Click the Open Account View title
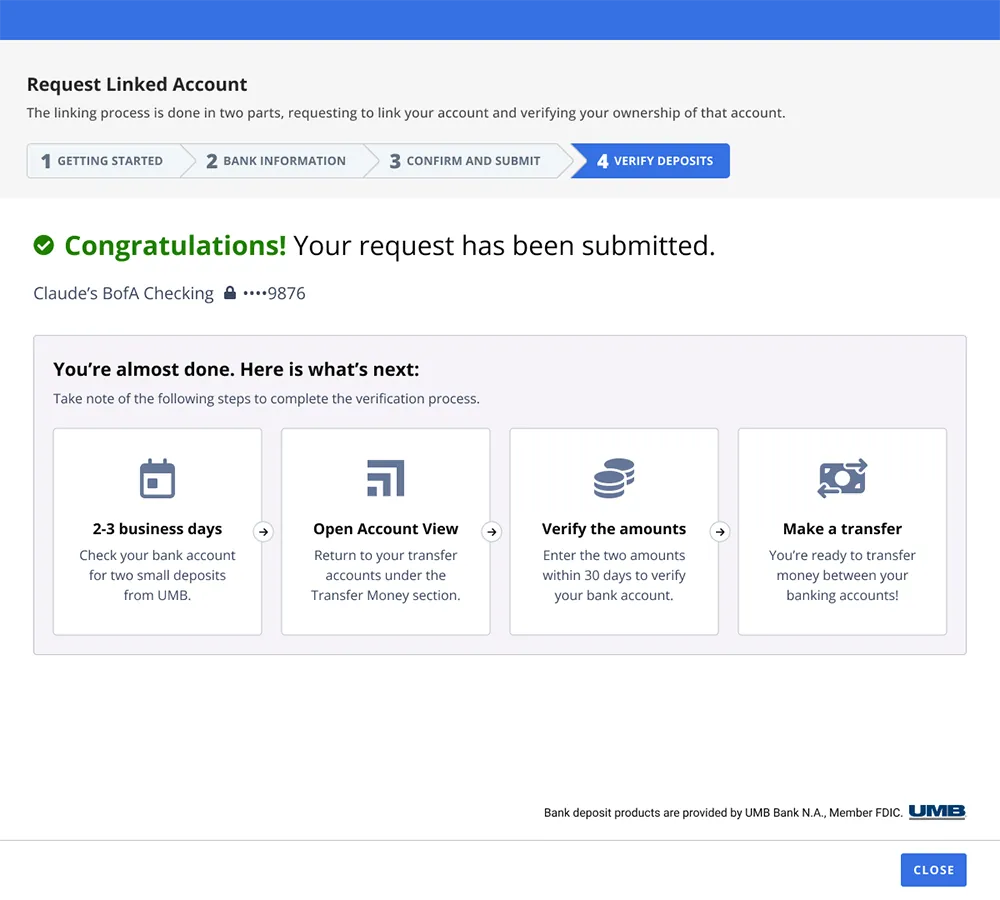Image resolution: width=1000 pixels, height=900 pixels. (385, 529)
